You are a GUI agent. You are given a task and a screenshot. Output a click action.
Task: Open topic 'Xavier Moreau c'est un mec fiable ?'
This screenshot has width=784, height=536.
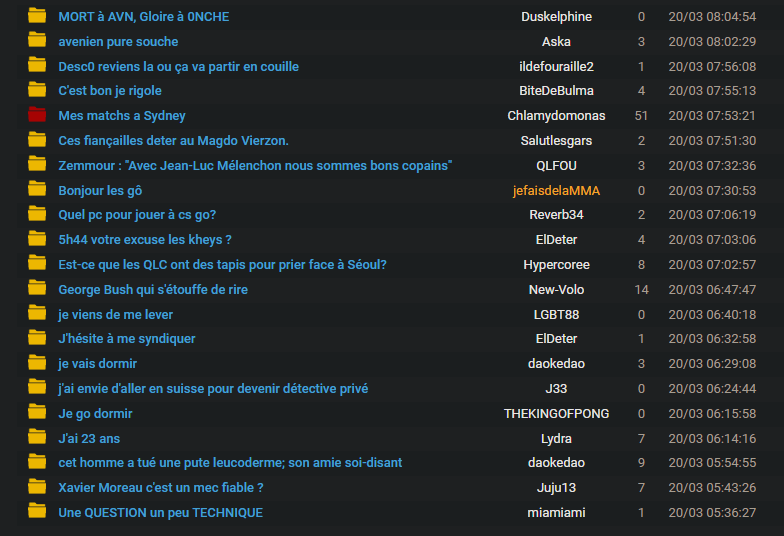coord(161,487)
